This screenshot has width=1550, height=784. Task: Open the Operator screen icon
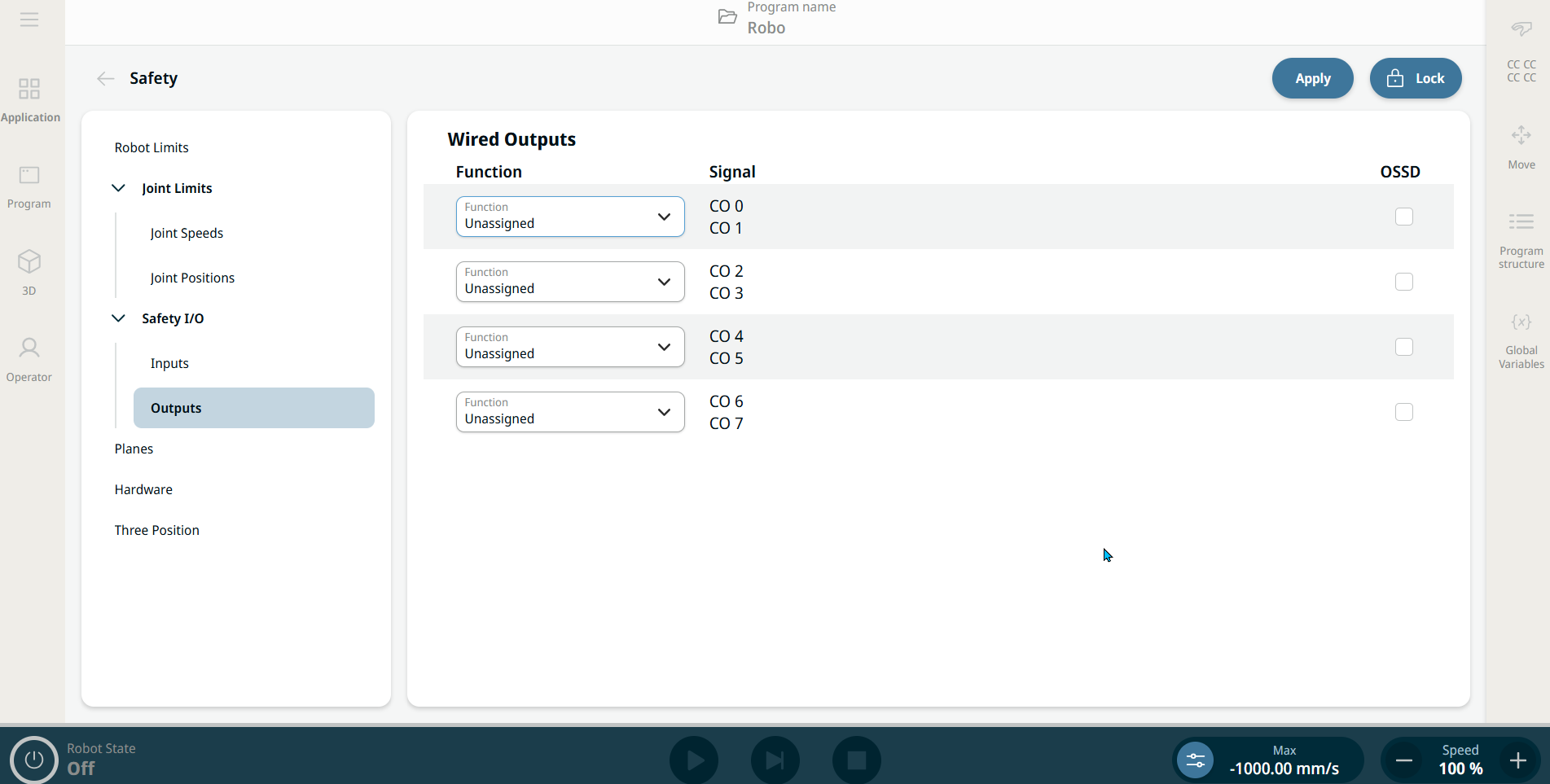[29, 348]
